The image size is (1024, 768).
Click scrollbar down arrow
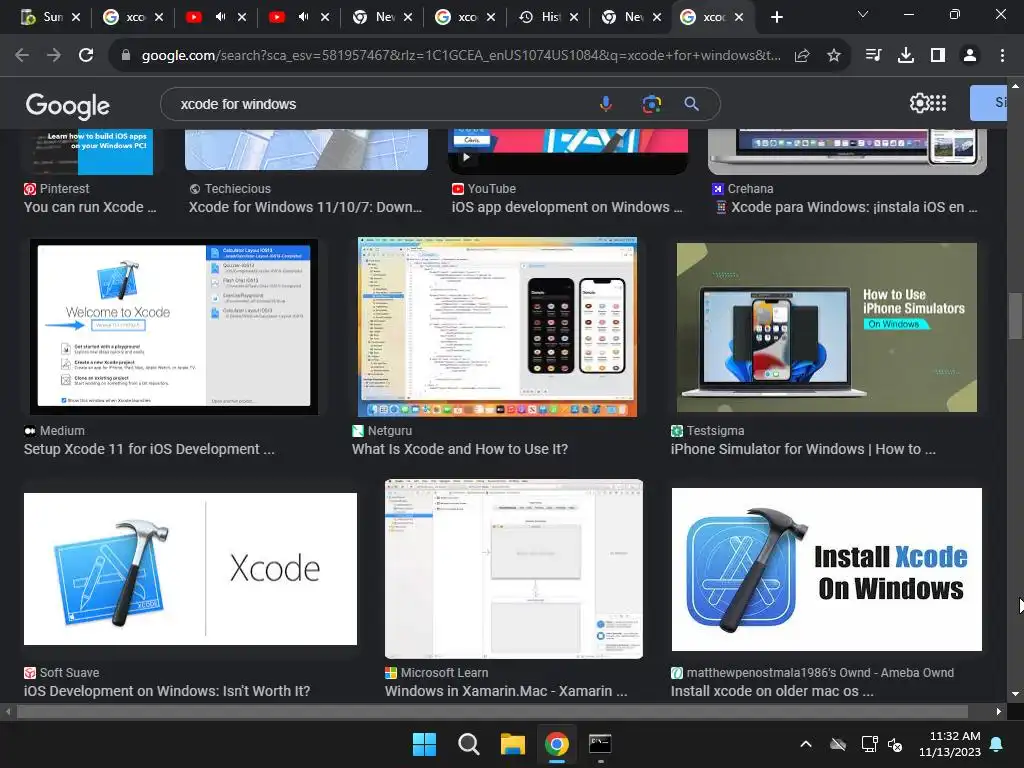[x=1015, y=694]
